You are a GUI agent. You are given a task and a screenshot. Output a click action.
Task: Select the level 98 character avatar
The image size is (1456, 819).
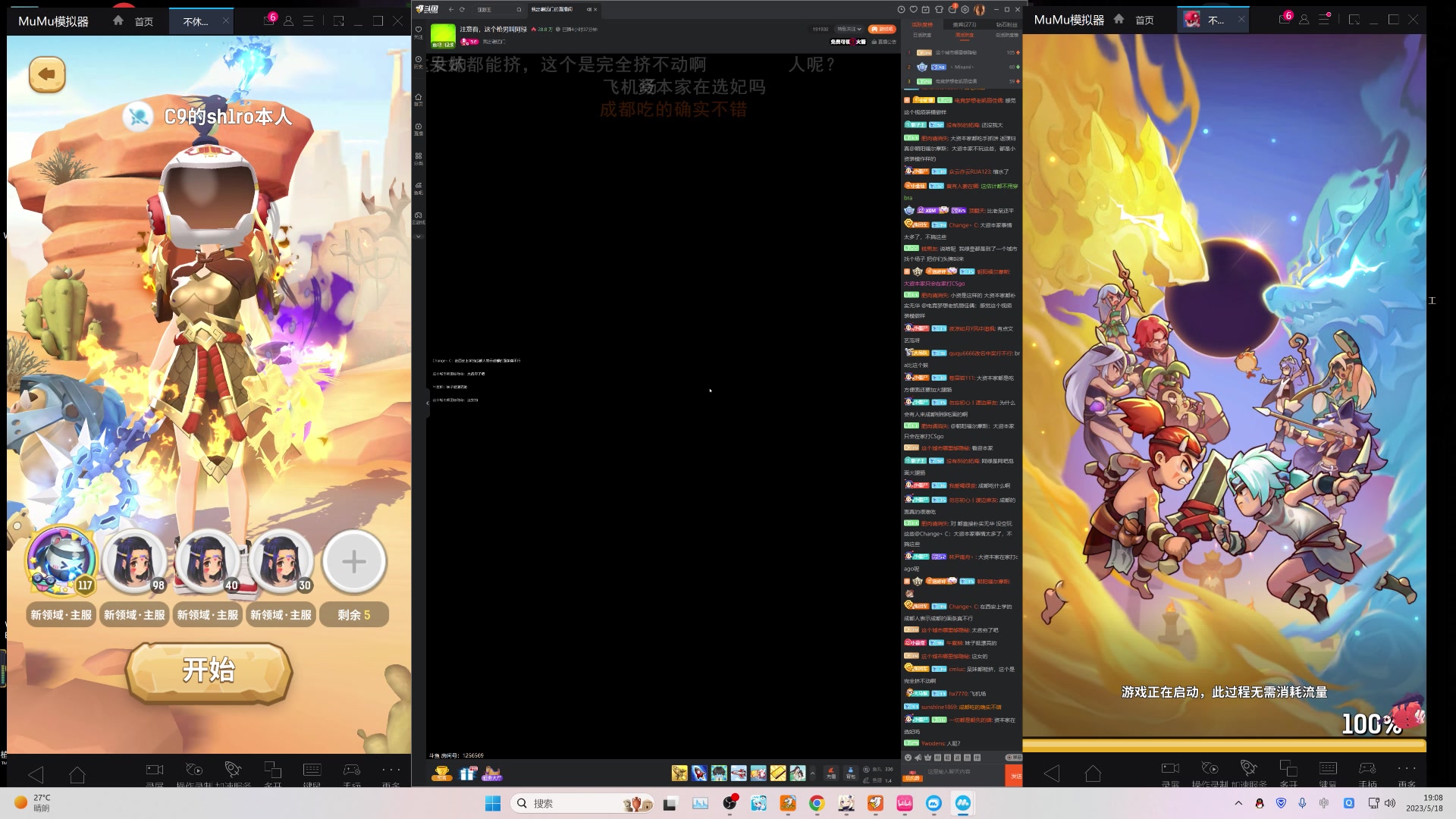pos(135,561)
